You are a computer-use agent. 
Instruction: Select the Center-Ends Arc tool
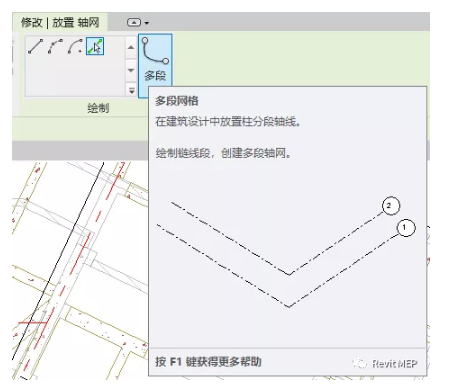coord(75,46)
